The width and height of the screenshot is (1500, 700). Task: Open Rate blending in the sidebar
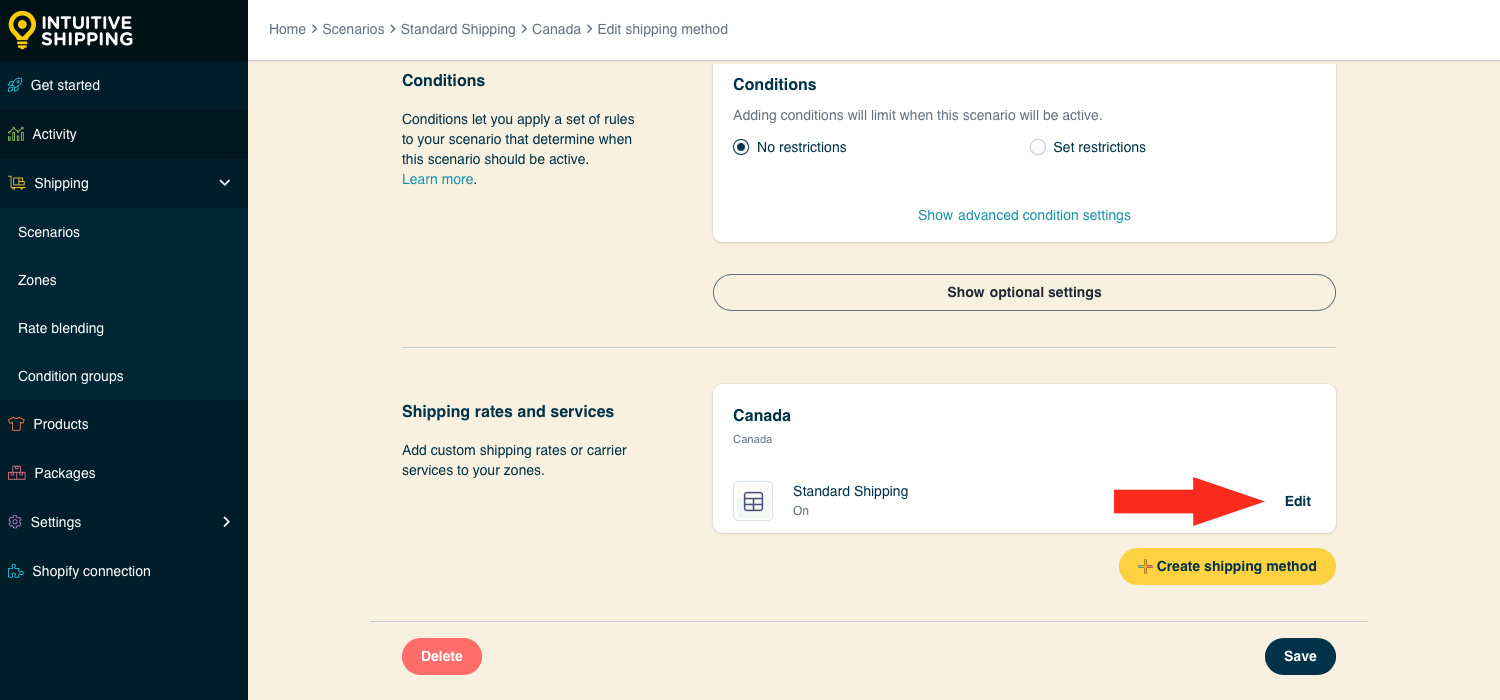[x=61, y=328]
